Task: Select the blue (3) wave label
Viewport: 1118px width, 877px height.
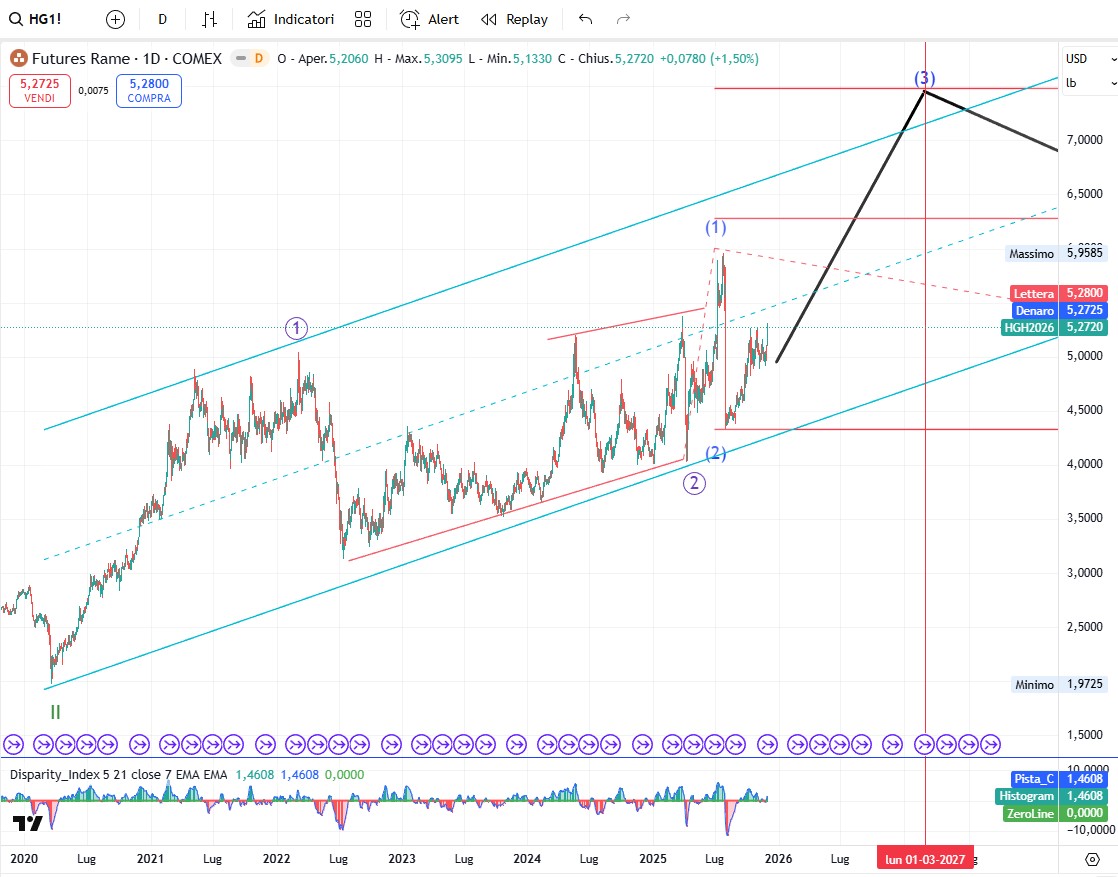Action: coord(925,78)
